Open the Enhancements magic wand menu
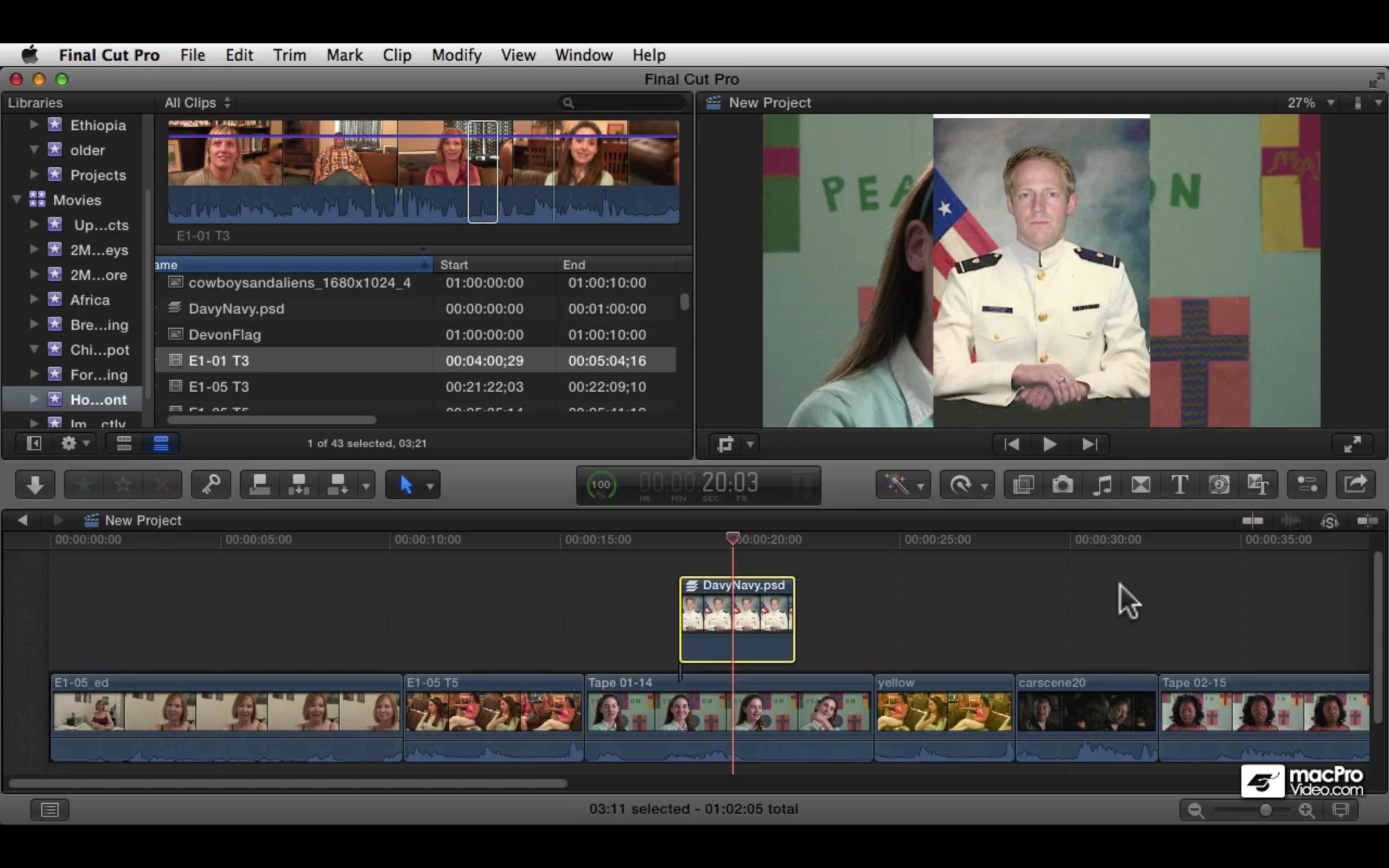 coord(903,485)
